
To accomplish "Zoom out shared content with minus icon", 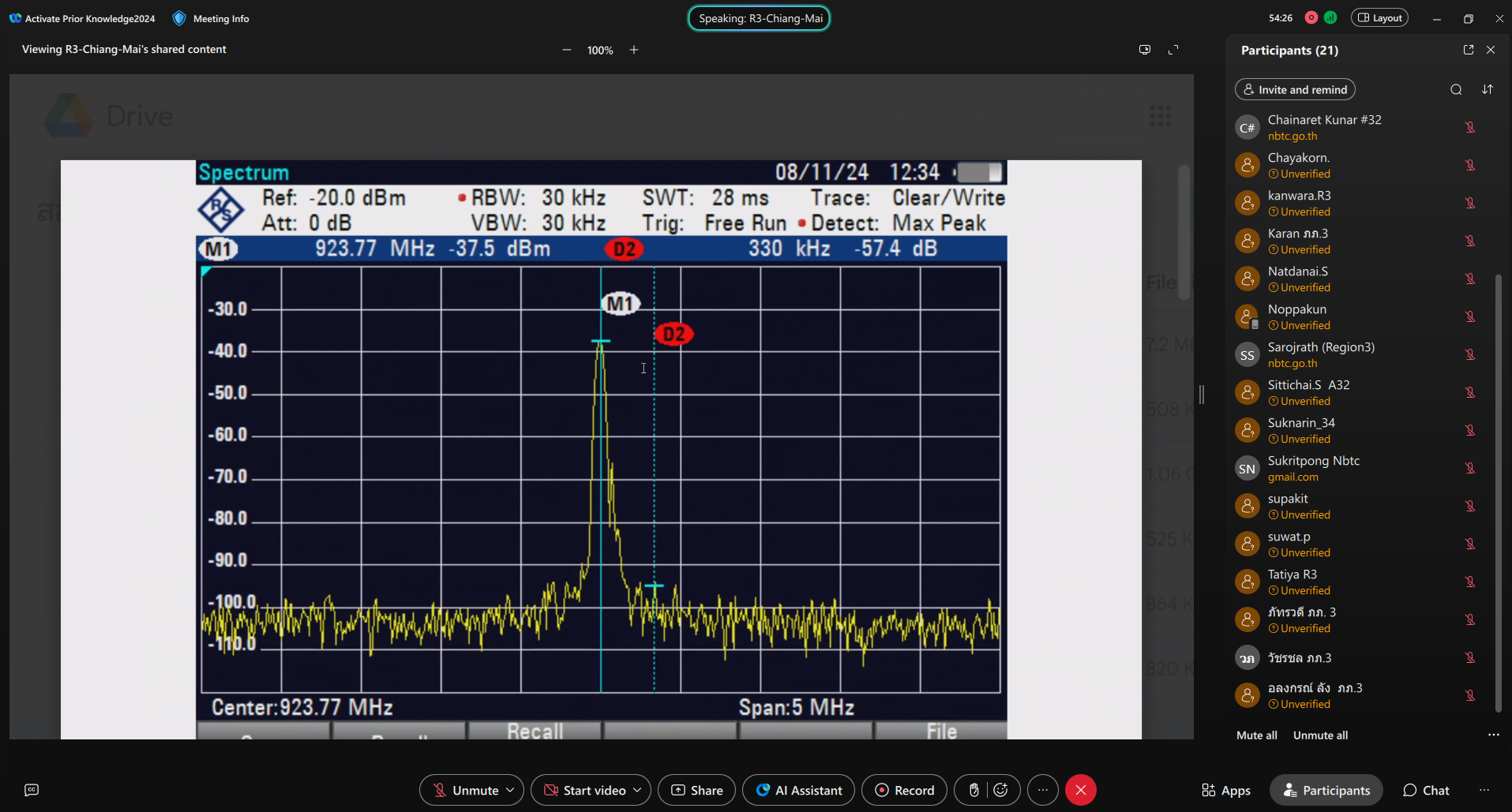I will tap(567, 50).
